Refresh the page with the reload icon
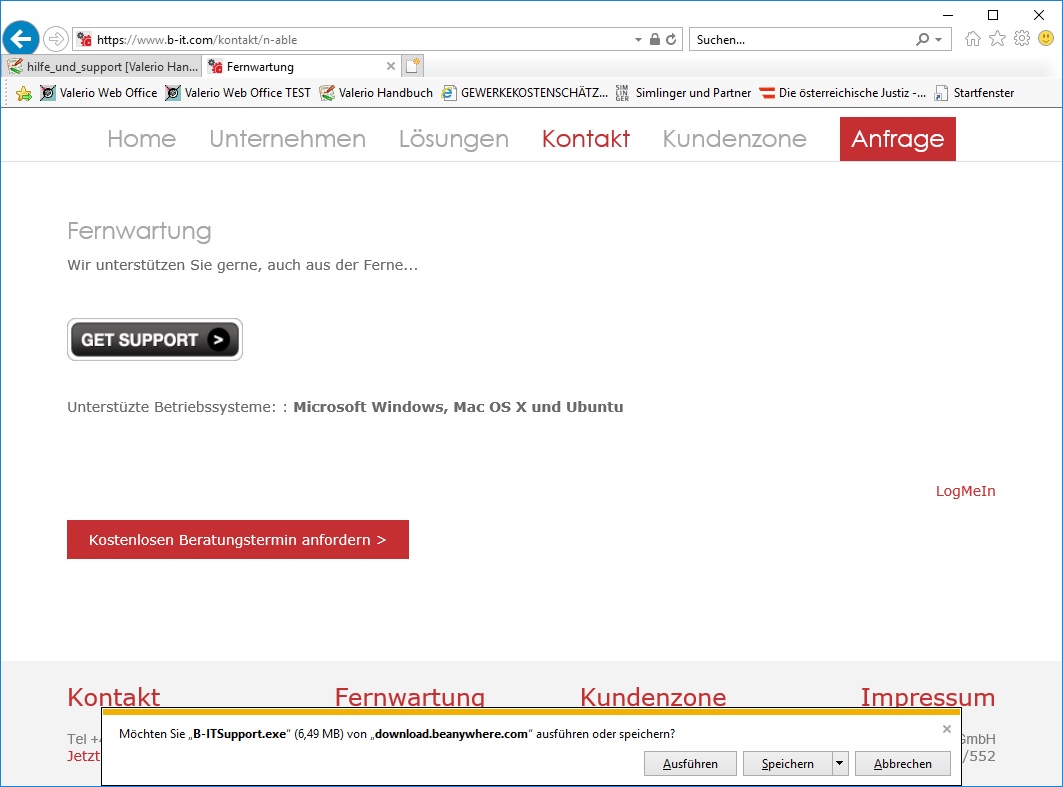 (x=672, y=40)
